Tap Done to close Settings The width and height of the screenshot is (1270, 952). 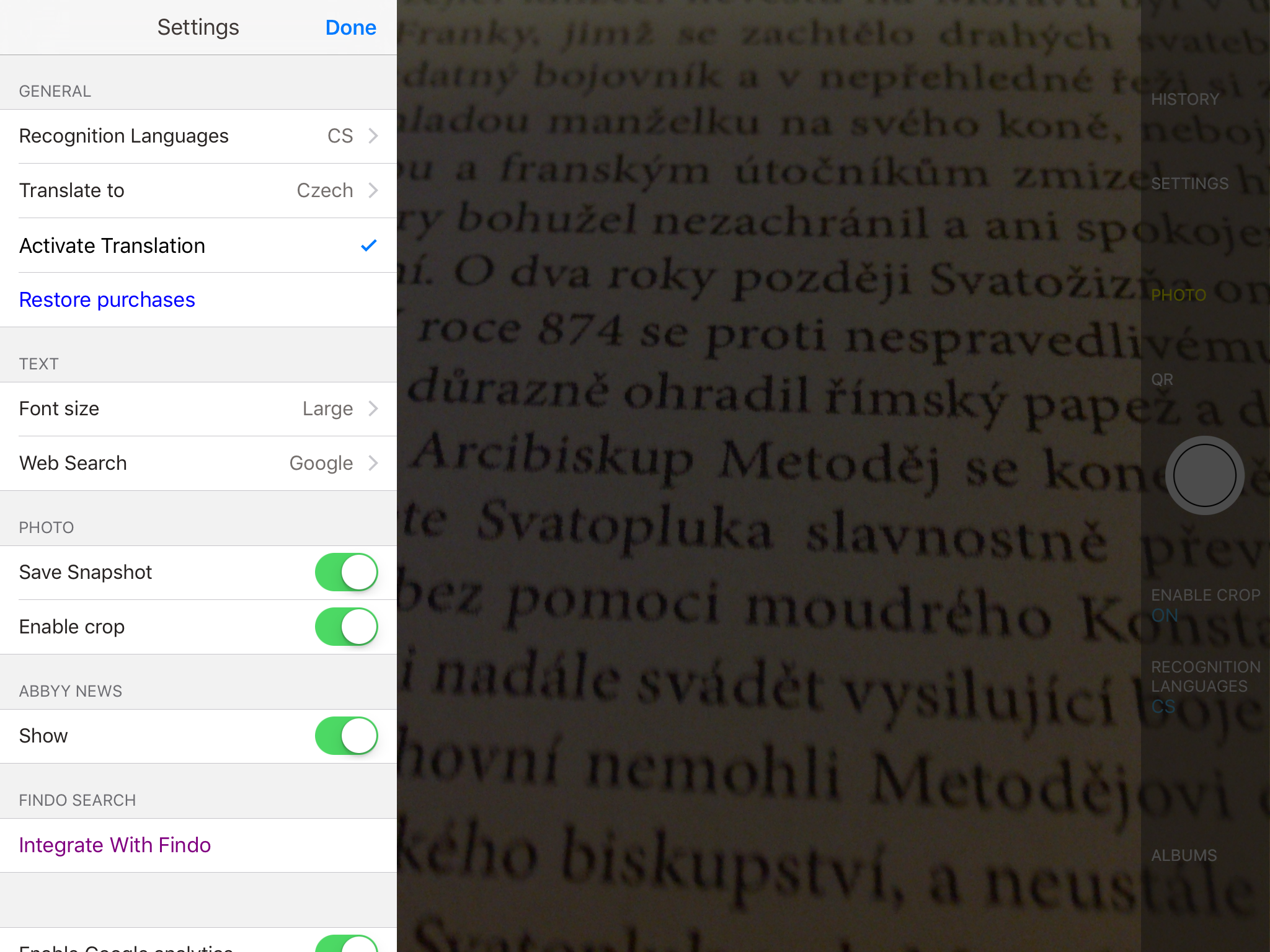click(350, 28)
